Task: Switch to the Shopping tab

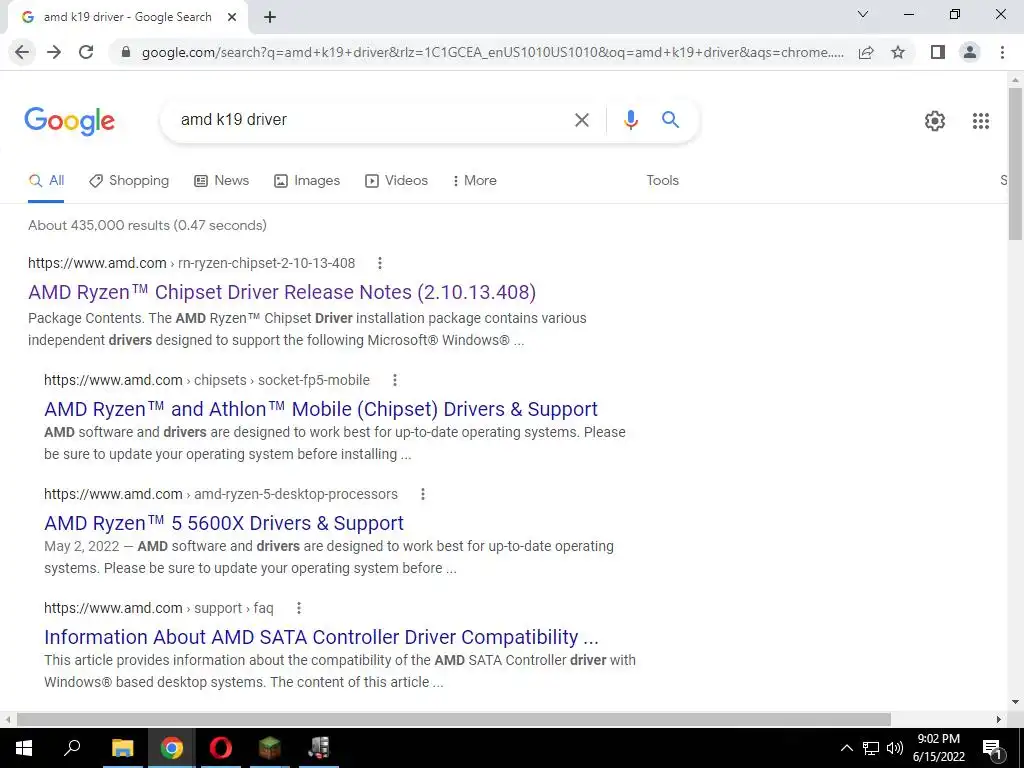Action: click(129, 181)
